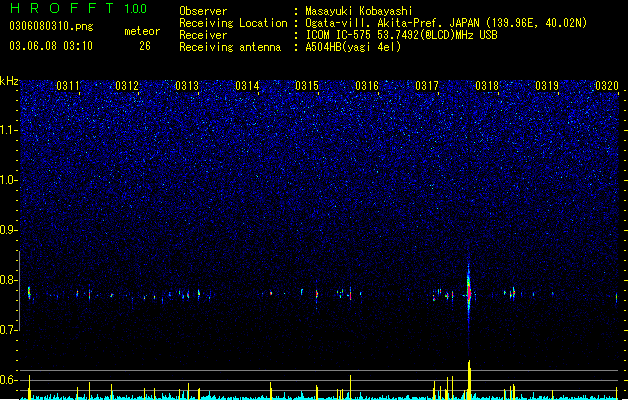Click the 0311 time marker
The image size is (629, 400).
[68, 86]
